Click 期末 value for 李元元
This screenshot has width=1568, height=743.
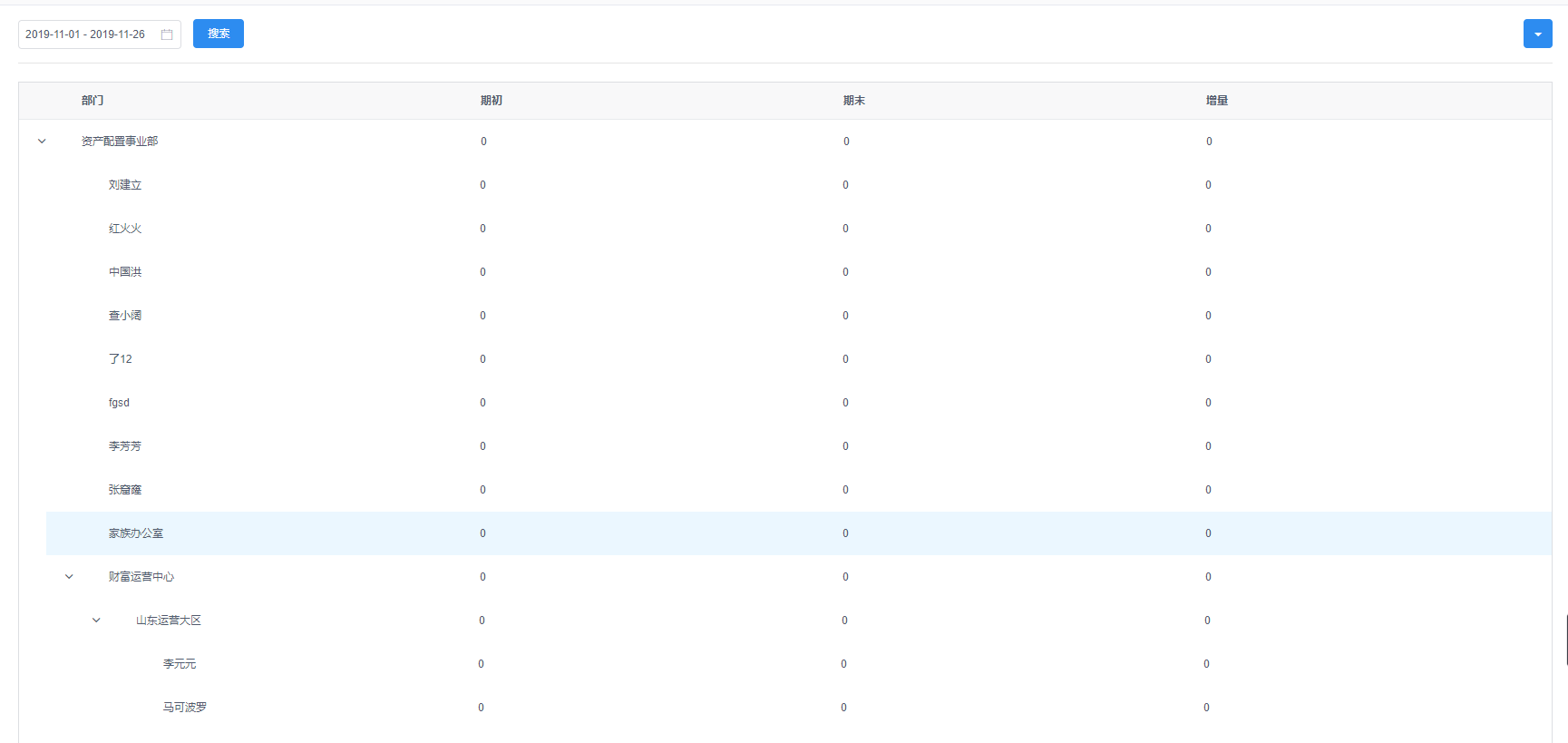tap(843, 664)
